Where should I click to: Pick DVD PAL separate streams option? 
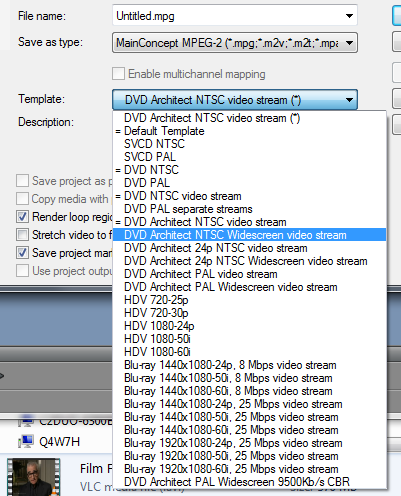pos(250,209)
